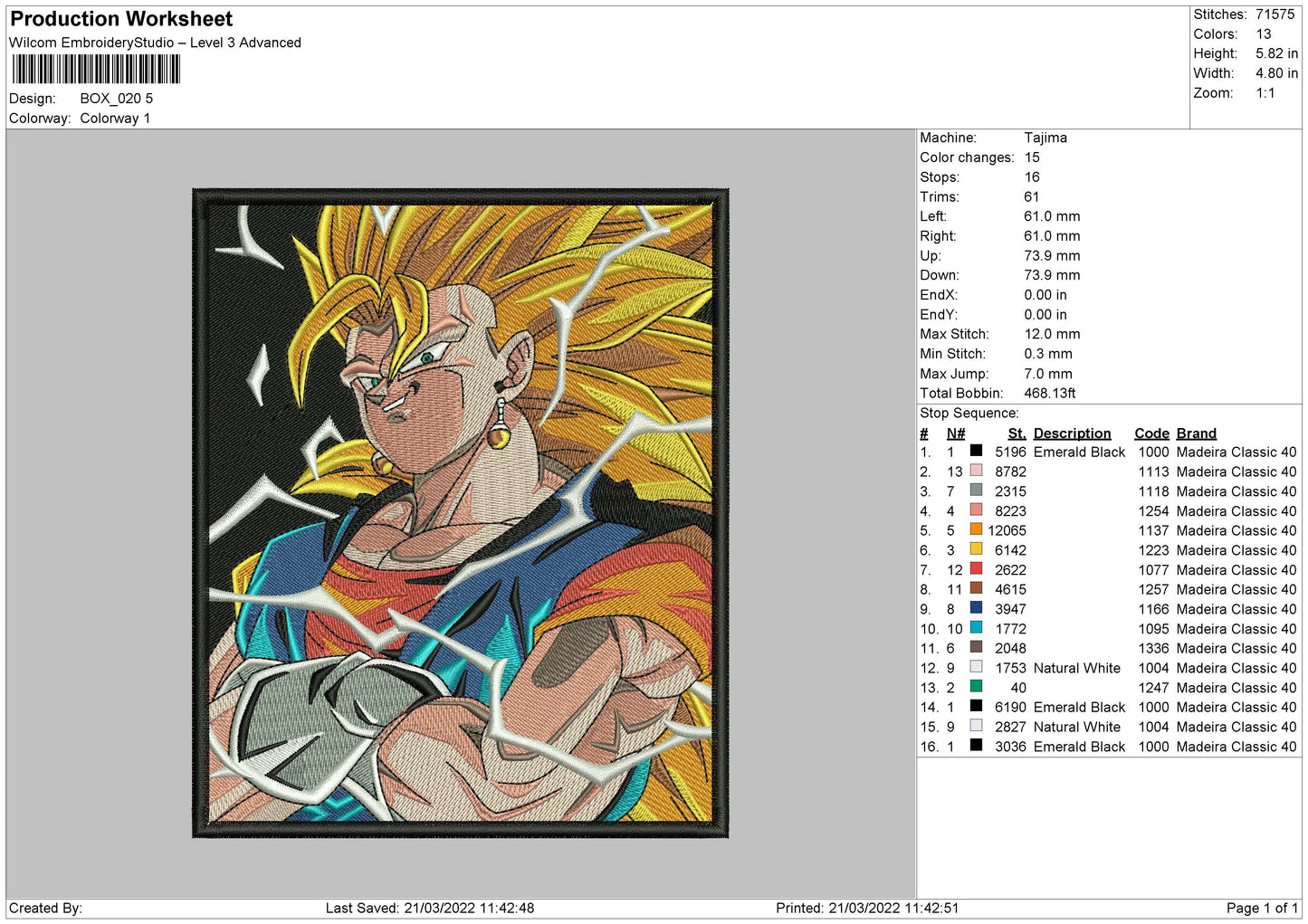Click the Total Bobbin value 468.13ft
The height and width of the screenshot is (924, 1308).
[1050, 393]
